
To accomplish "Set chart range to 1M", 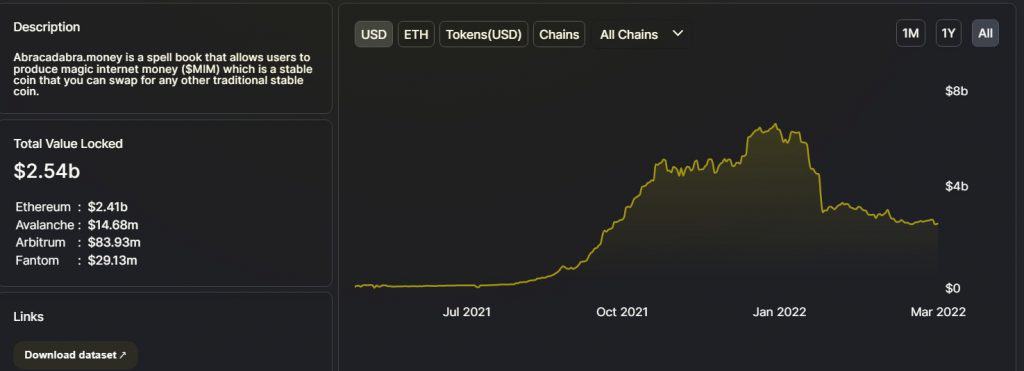I will point(910,33).
